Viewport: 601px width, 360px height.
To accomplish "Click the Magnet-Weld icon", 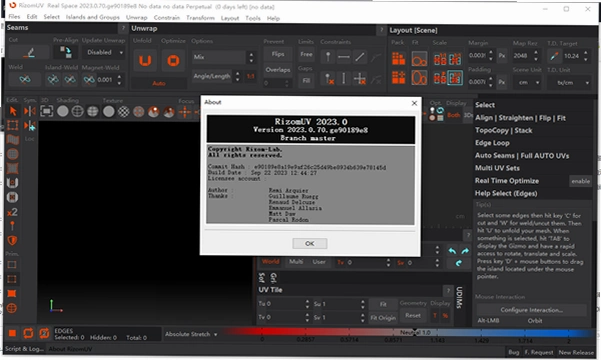I will click(x=89, y=79).
